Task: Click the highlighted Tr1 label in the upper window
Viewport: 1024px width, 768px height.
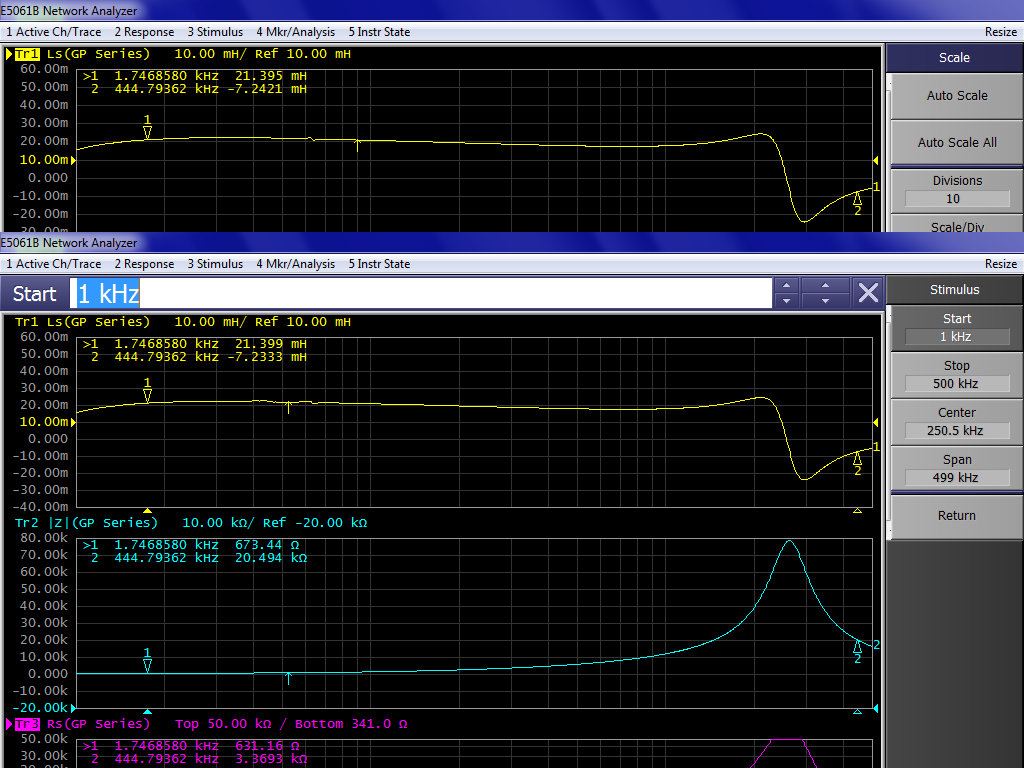Action: click(27, 54)
